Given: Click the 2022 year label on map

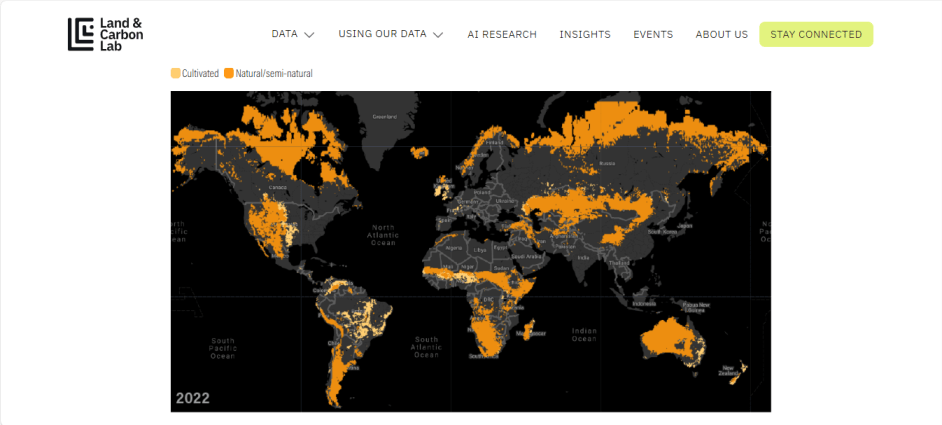Looking at the screenshot, I should point(193,398).
